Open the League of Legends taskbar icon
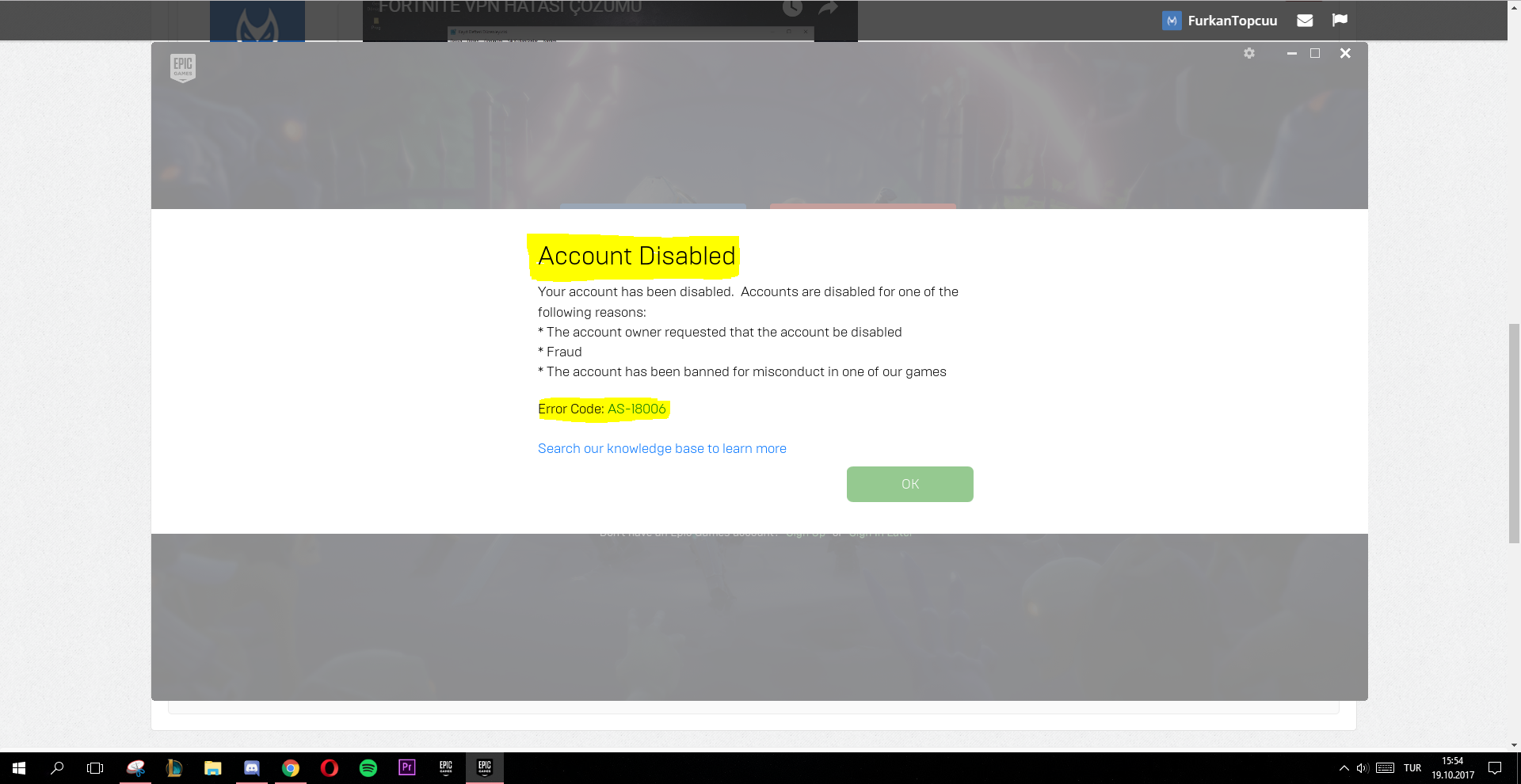This screenshot has width=1521, height=784. [x=173, y=768]
